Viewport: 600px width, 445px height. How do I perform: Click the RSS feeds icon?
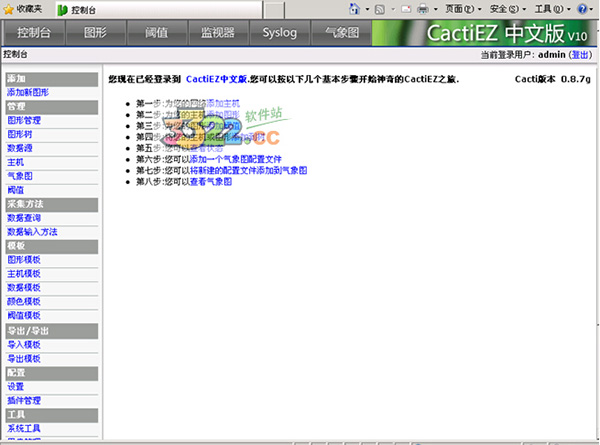coord(379,9)
